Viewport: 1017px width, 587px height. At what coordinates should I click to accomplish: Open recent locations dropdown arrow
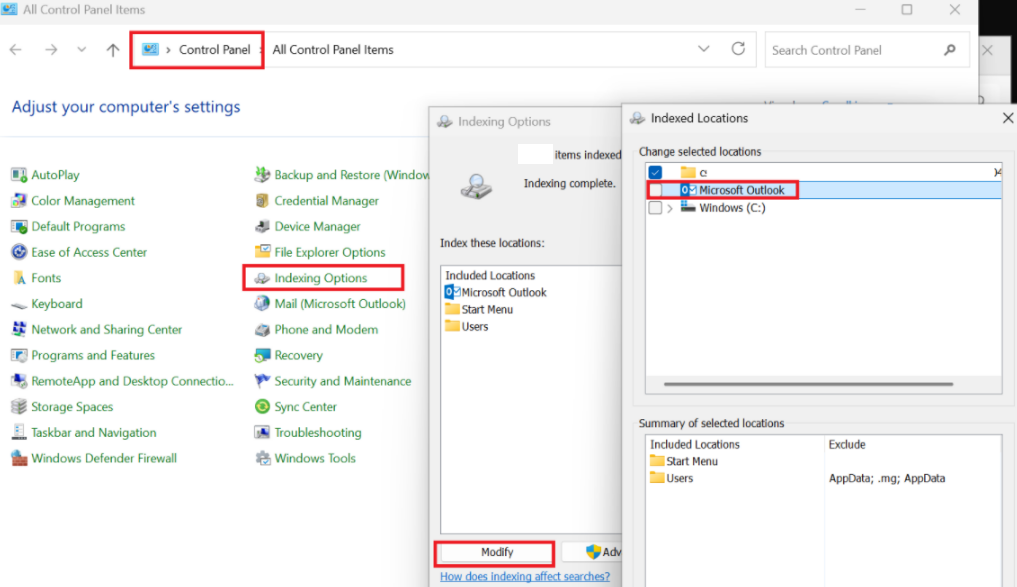(x=81, y=49)
